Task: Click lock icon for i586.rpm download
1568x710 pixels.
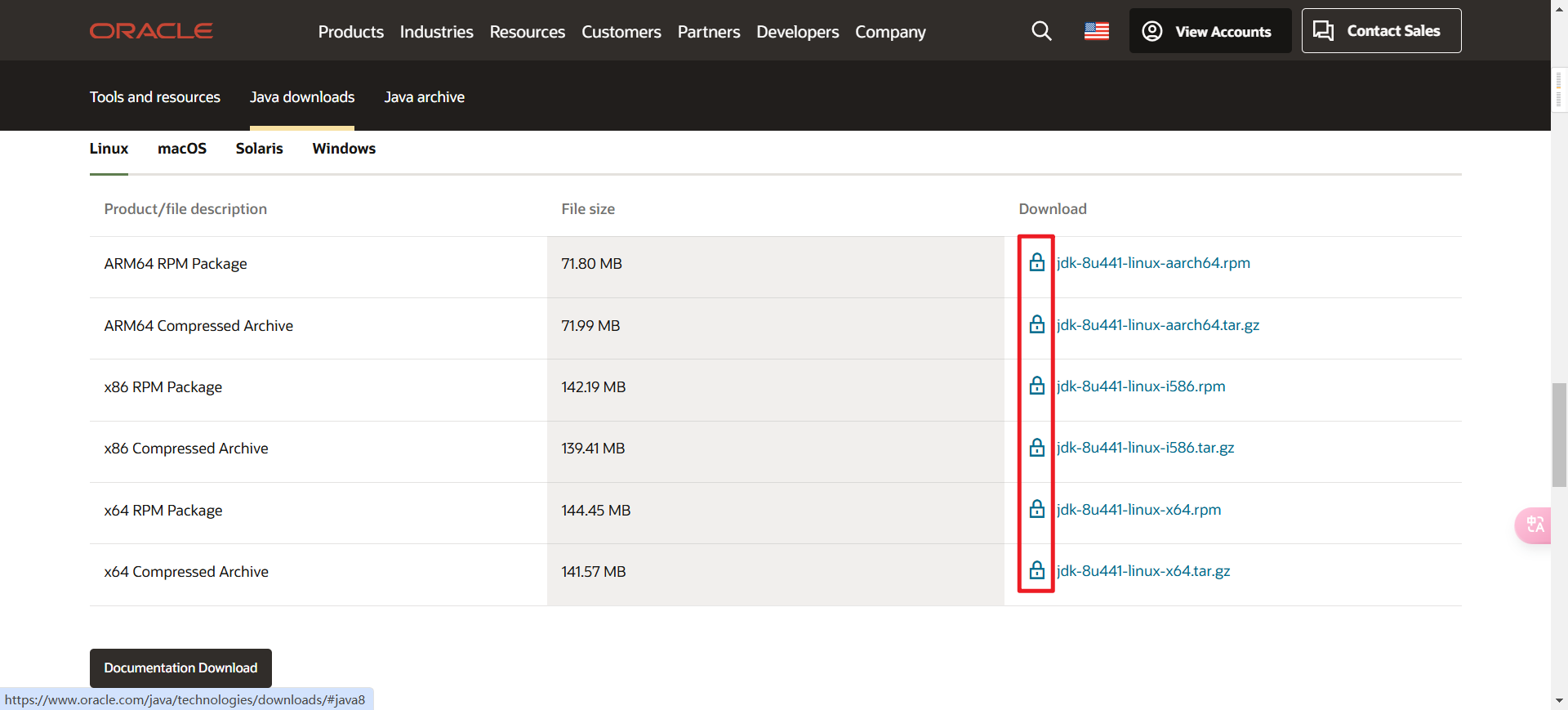Action: pyautogui.click(x=1037, y=386)
